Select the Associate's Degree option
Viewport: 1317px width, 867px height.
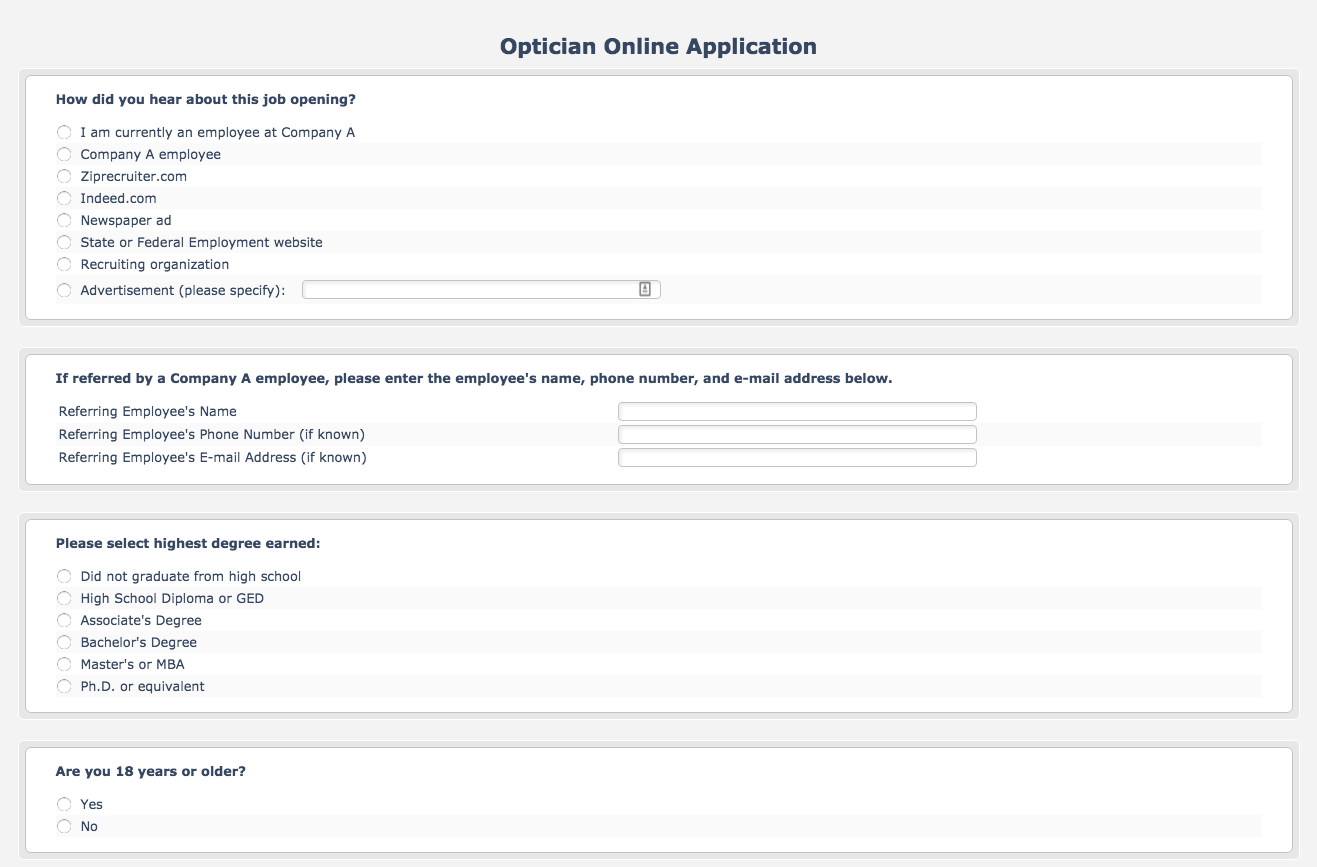point(64,620)
